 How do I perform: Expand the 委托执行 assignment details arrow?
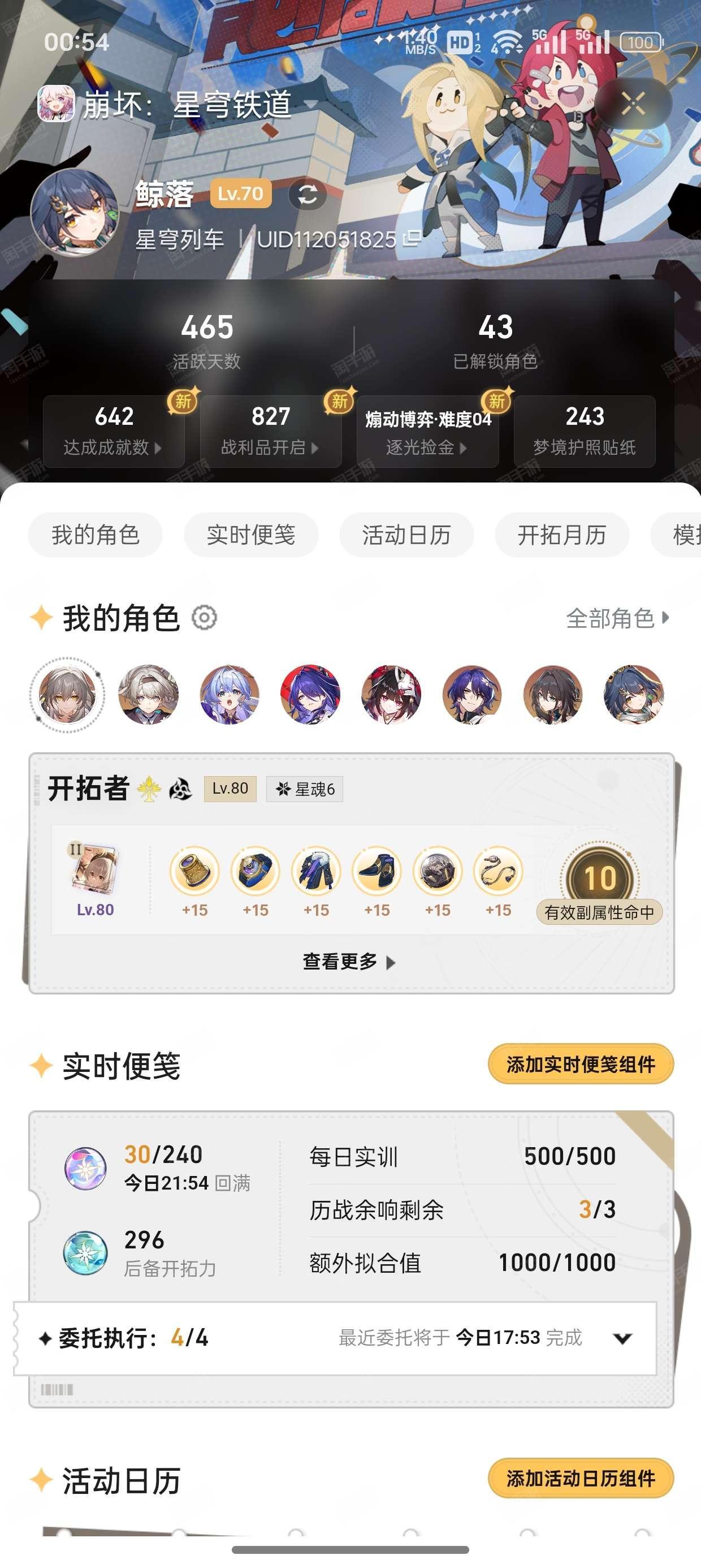(x=622, y=1338)
